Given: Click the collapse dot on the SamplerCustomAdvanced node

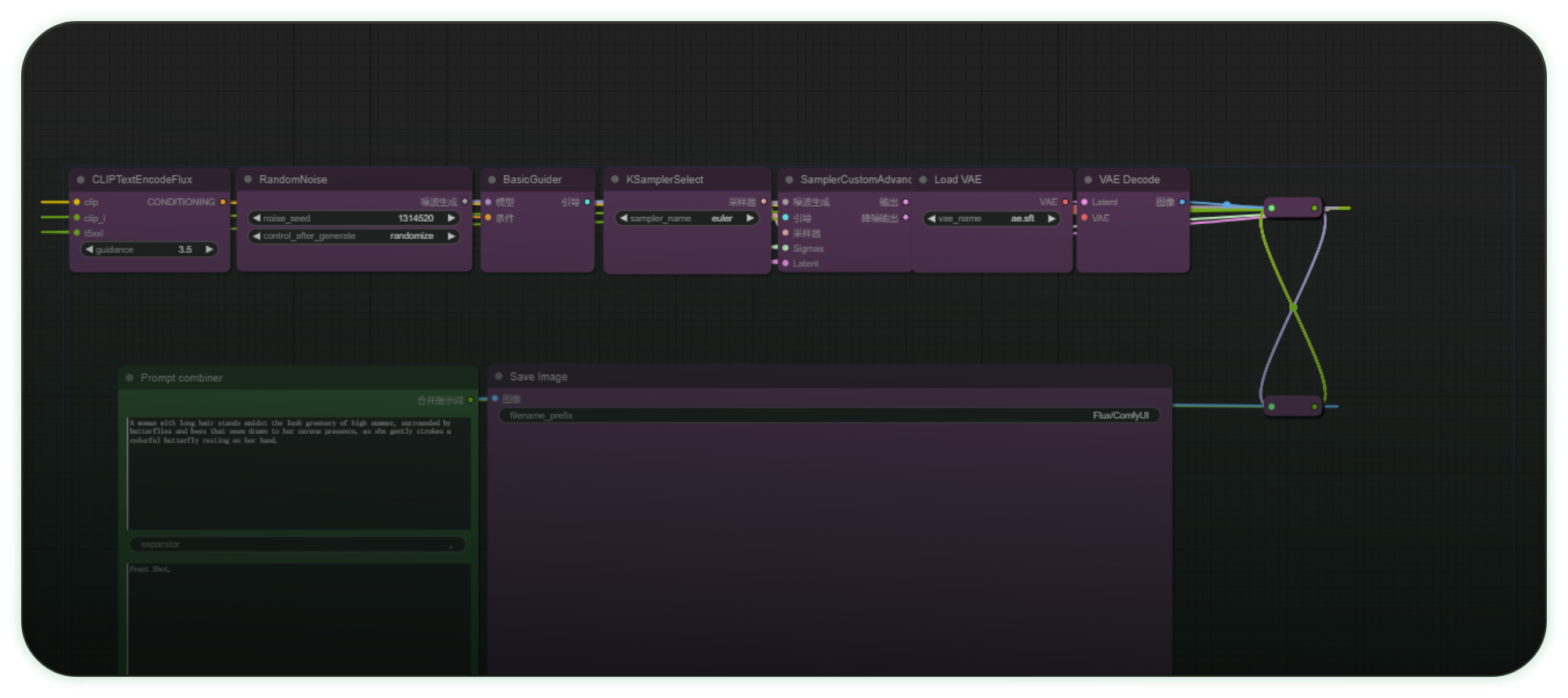Looking at the screenshot, I should click(789, 180).
